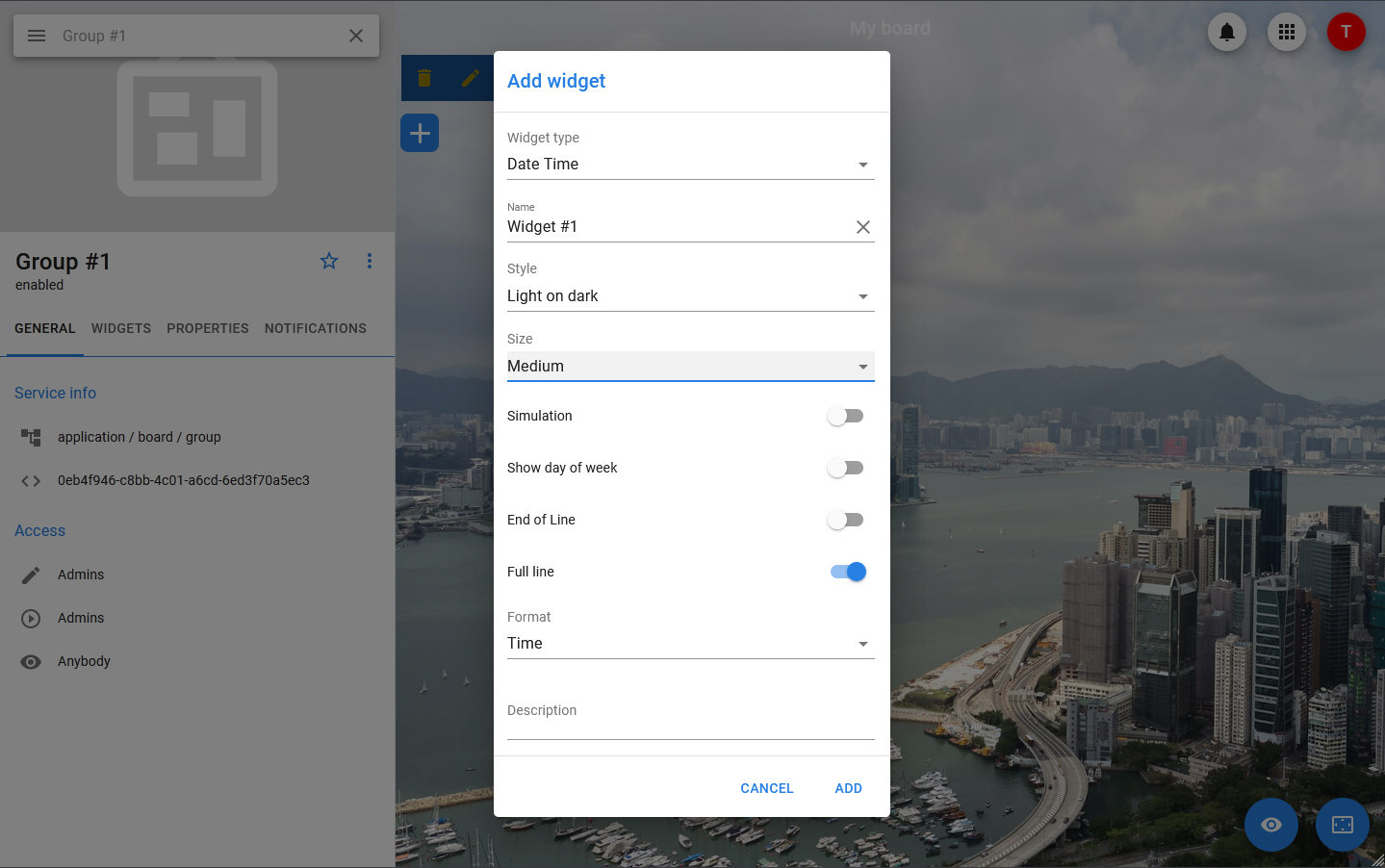Turn on Show day of week
Viewport: 1385px width, 868px height.
coord(846,468)
